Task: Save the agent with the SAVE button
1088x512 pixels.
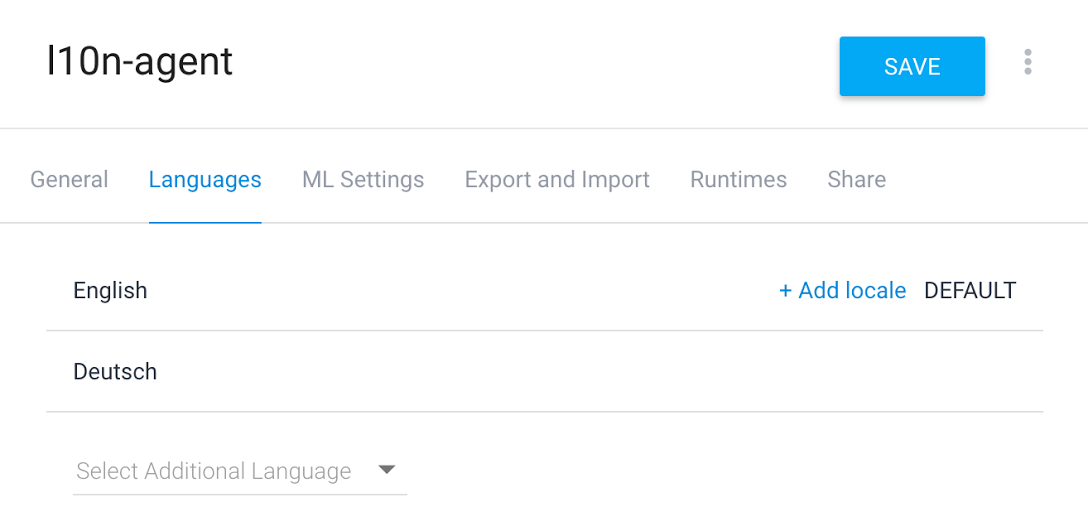Action: point(912,67)
